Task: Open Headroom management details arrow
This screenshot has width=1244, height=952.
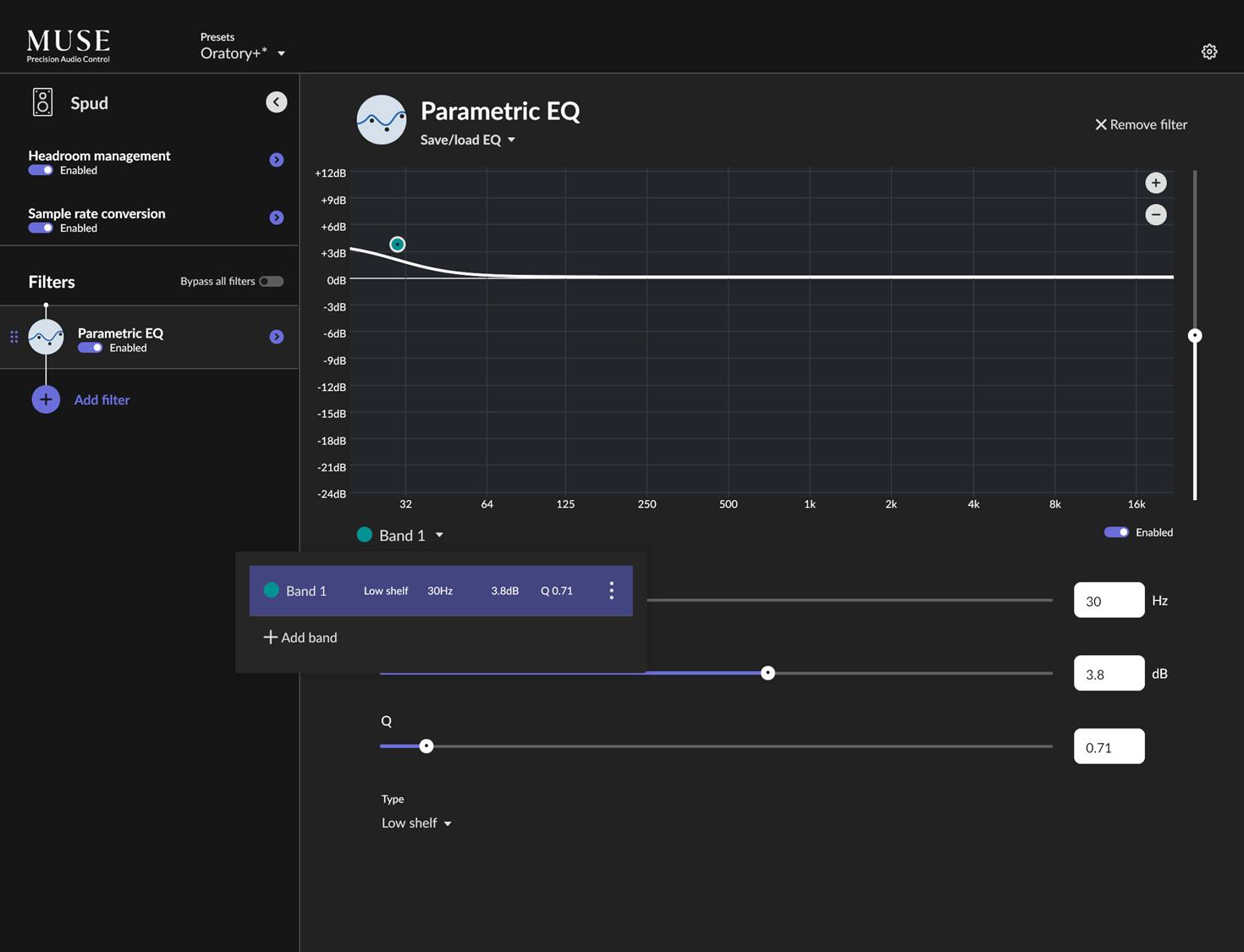Action: click(x=276, y=160)
